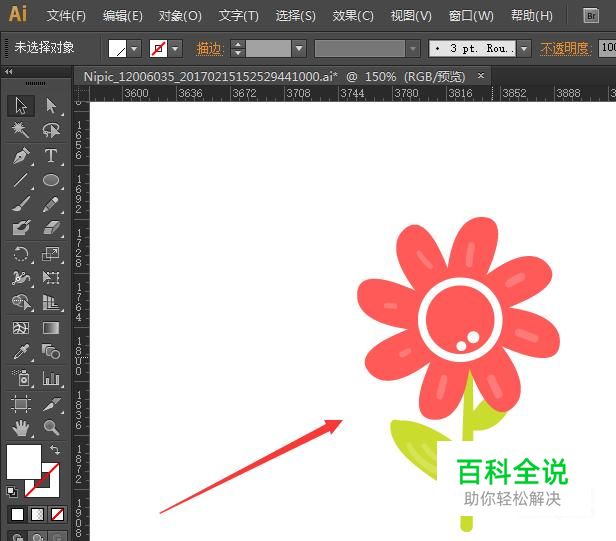Select the Free Transform tool
Viewport: 616px width, 541px height.
pos(51,278)
